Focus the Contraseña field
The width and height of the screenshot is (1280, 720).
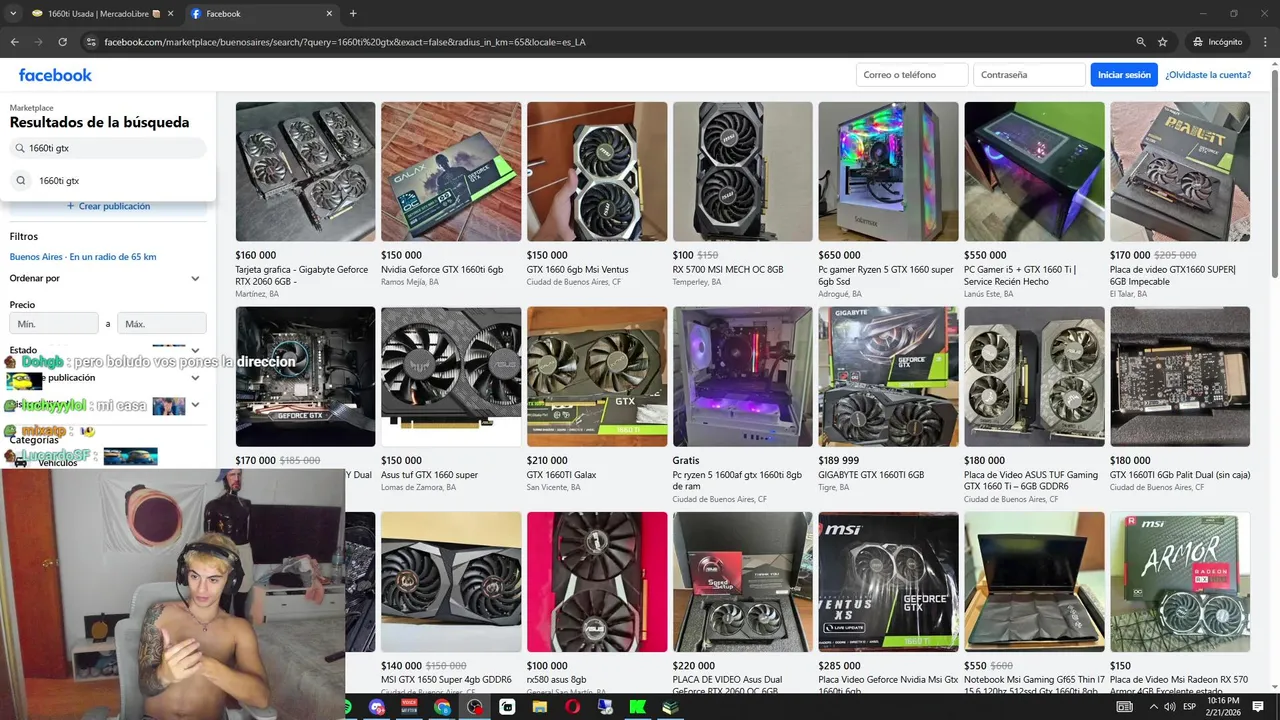(1029, 75)
